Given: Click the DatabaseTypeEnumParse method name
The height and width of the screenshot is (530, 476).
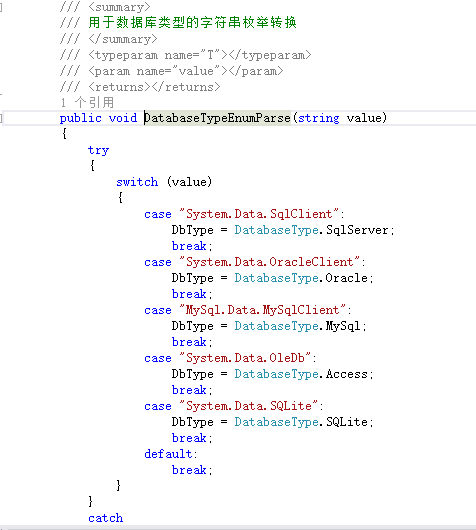Looking at the screenshot, I should 217,118.
